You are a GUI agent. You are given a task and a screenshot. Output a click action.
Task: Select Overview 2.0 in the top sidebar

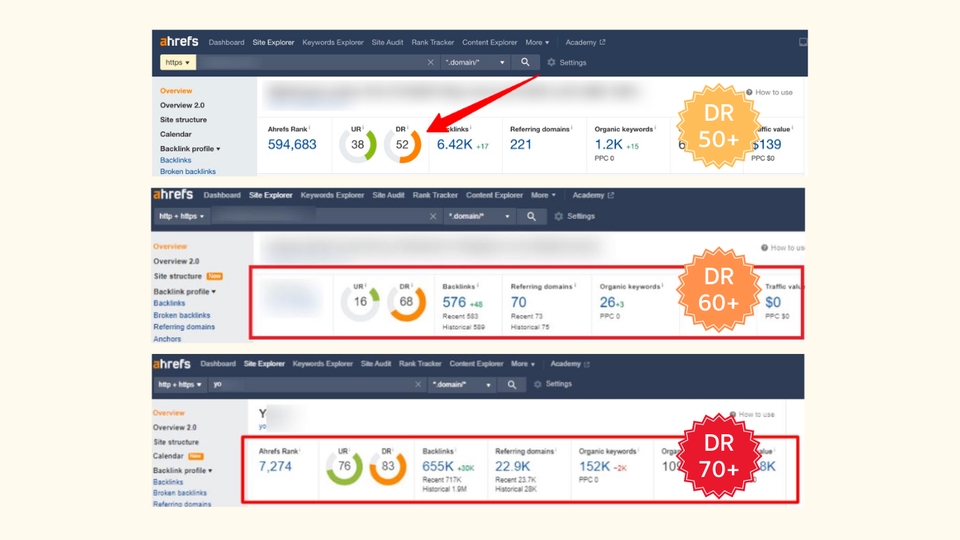click(182, 105)
